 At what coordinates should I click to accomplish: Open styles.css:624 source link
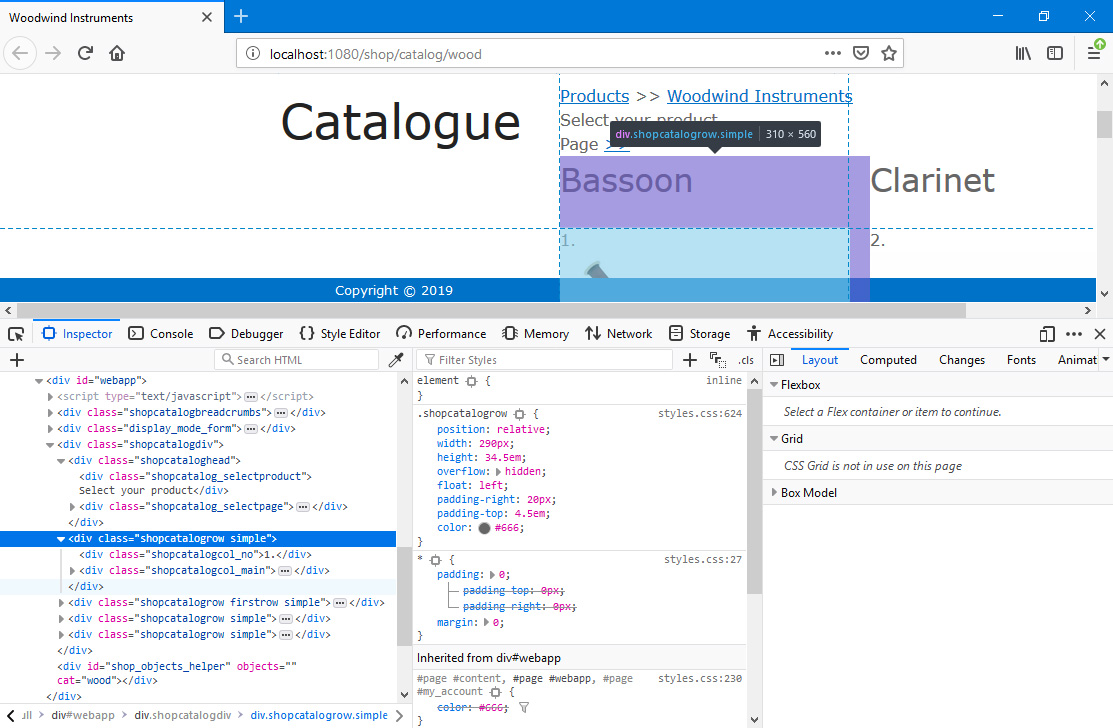(700, 414)
